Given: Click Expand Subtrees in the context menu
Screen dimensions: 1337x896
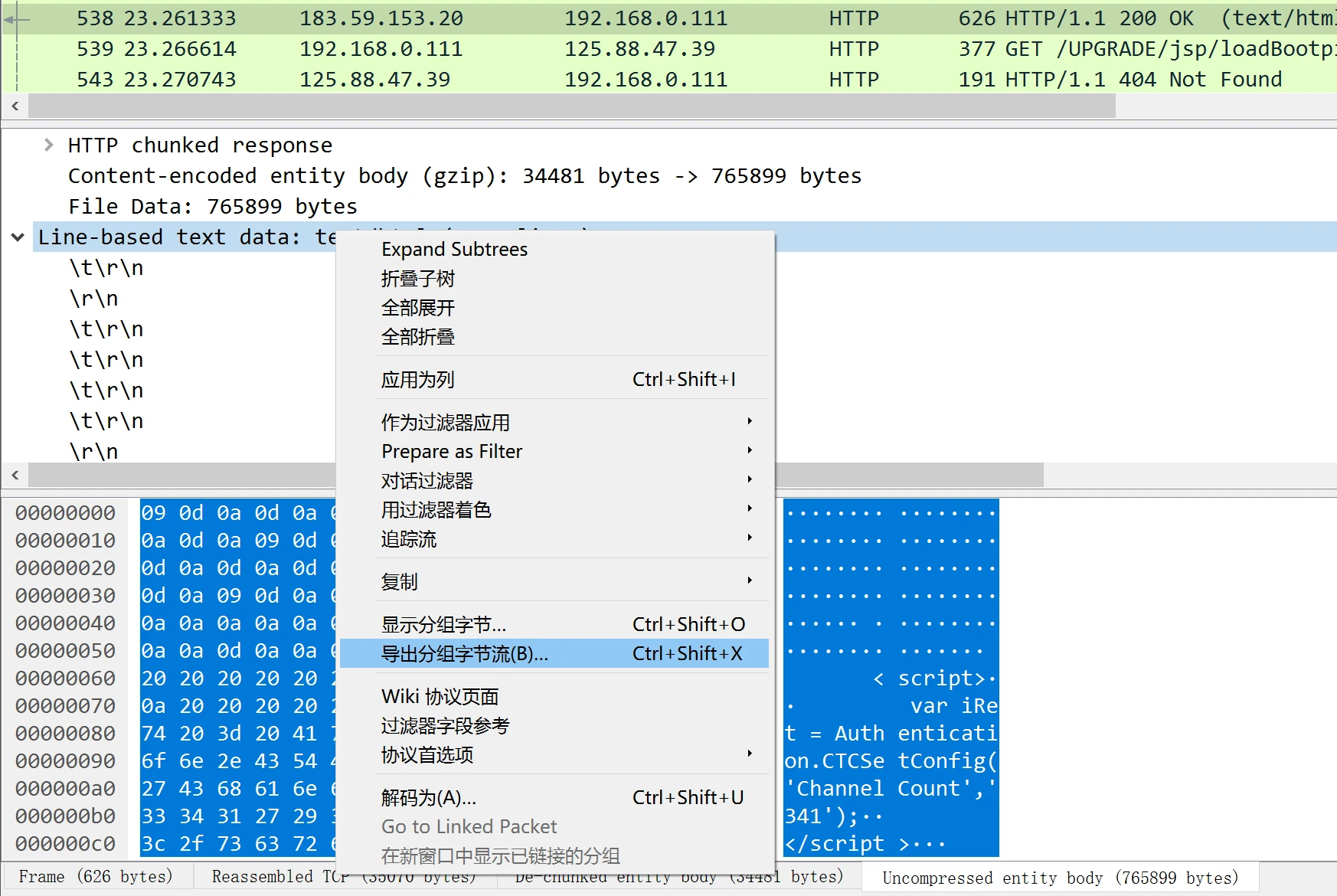Looking at the screenshot, I should click(454, 250).
